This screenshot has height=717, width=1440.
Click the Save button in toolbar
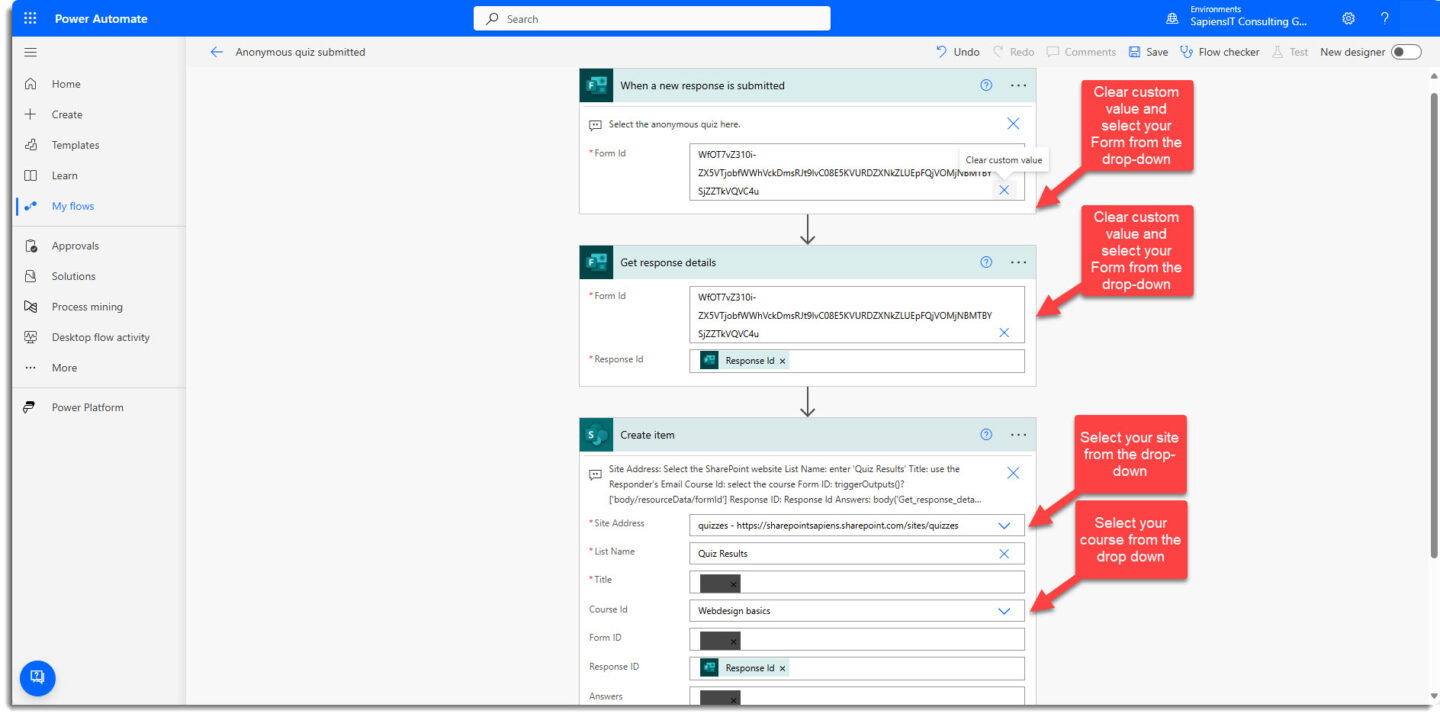pos(1148,52)
